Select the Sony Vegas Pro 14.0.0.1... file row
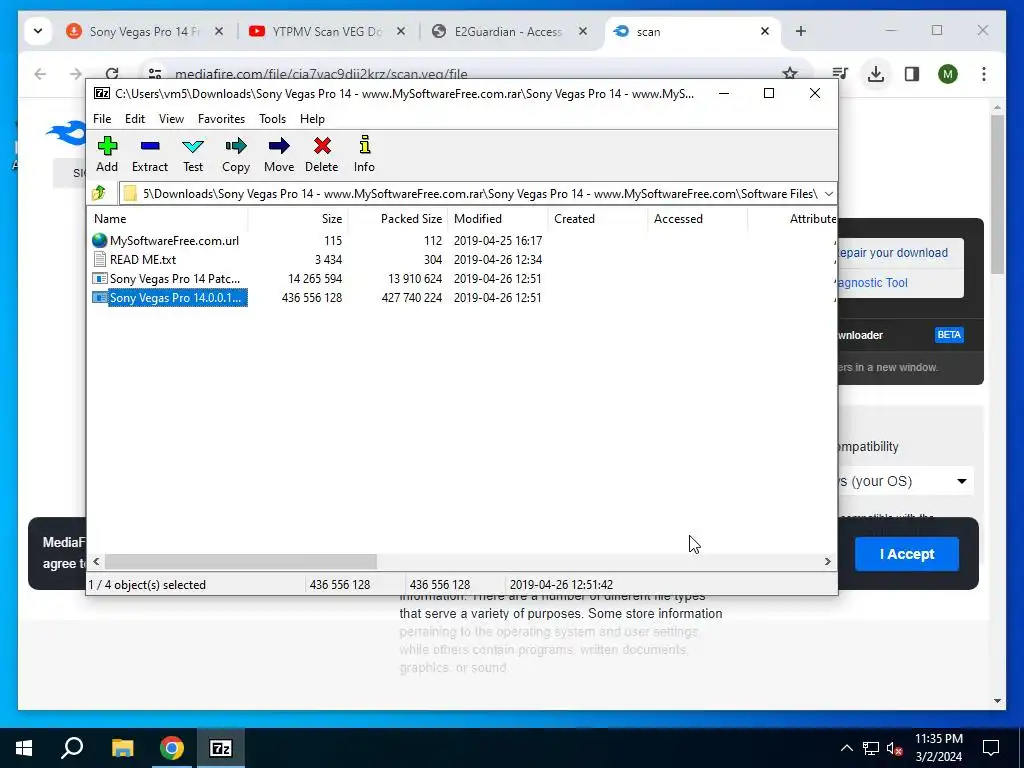 tap(462, 298)
